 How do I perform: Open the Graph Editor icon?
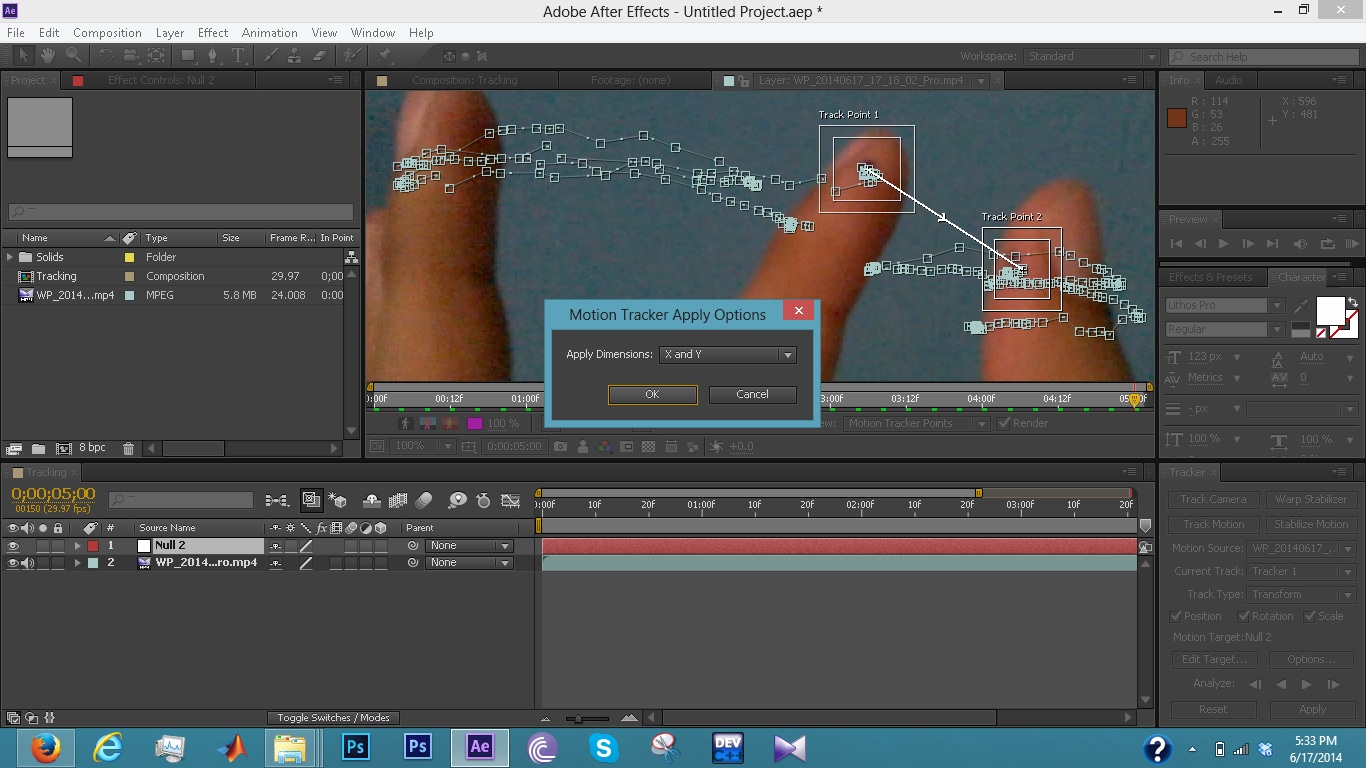(510, 500)
